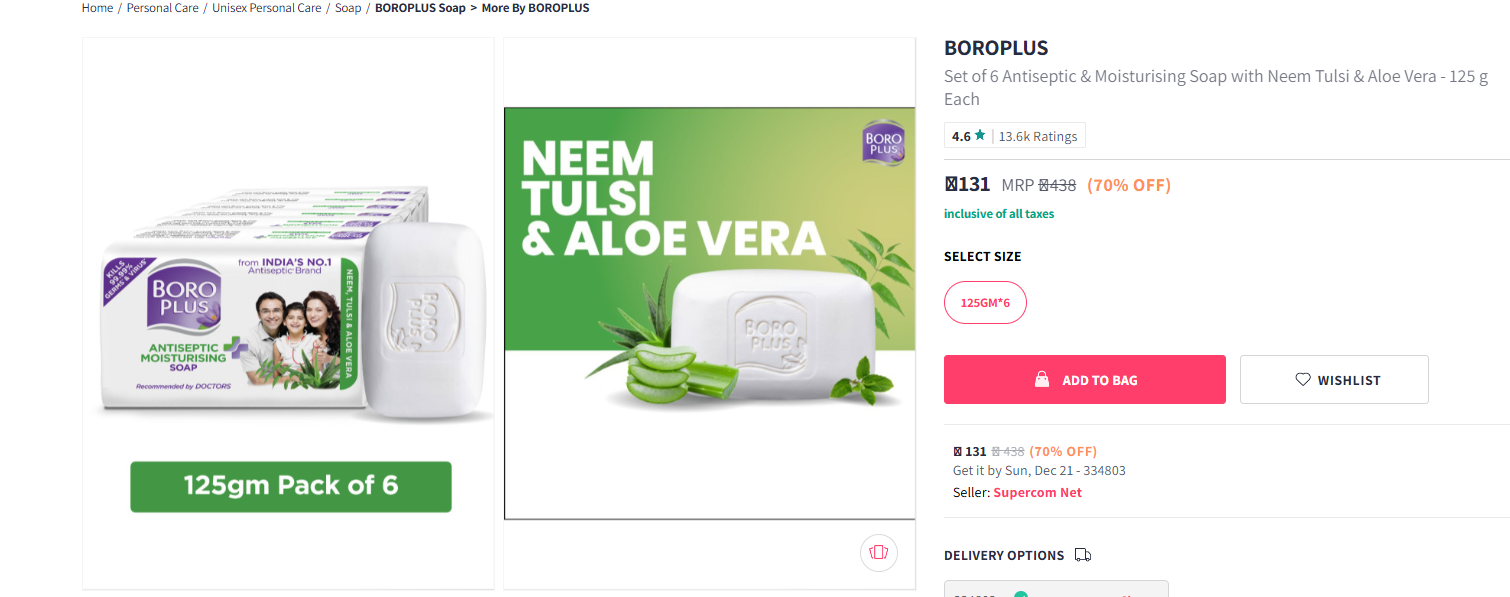Click the teal rating star icon

(x=980, y=136)
